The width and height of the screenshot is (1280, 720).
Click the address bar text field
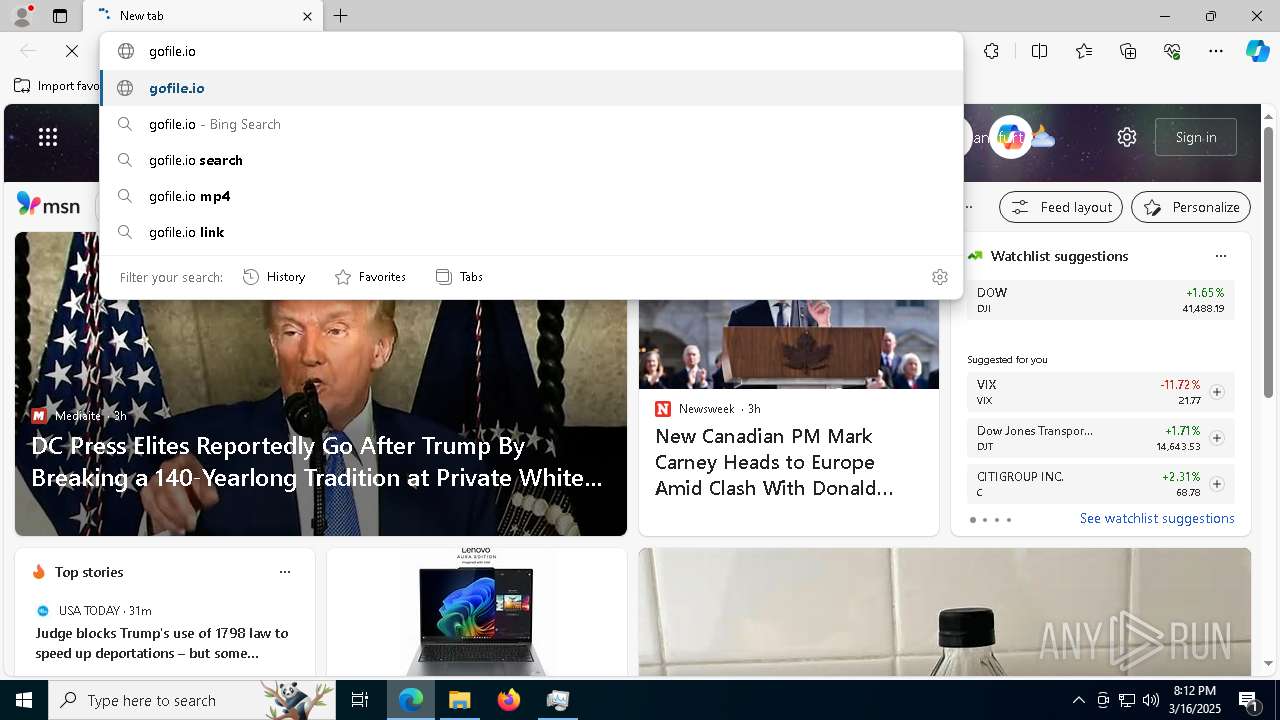click(x=531, y=51)
